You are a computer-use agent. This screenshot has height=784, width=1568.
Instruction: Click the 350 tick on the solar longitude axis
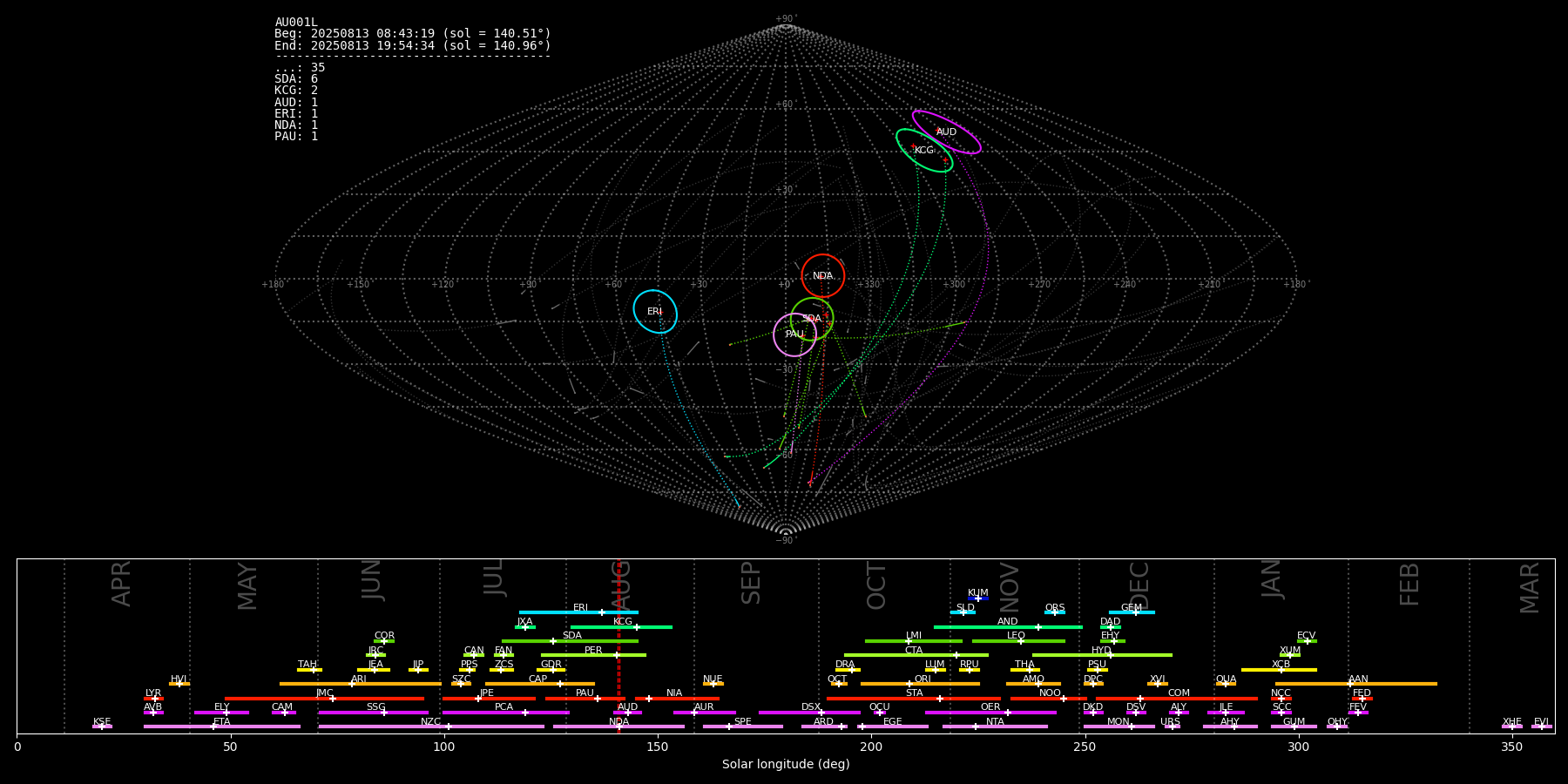tap(1512, 747)
